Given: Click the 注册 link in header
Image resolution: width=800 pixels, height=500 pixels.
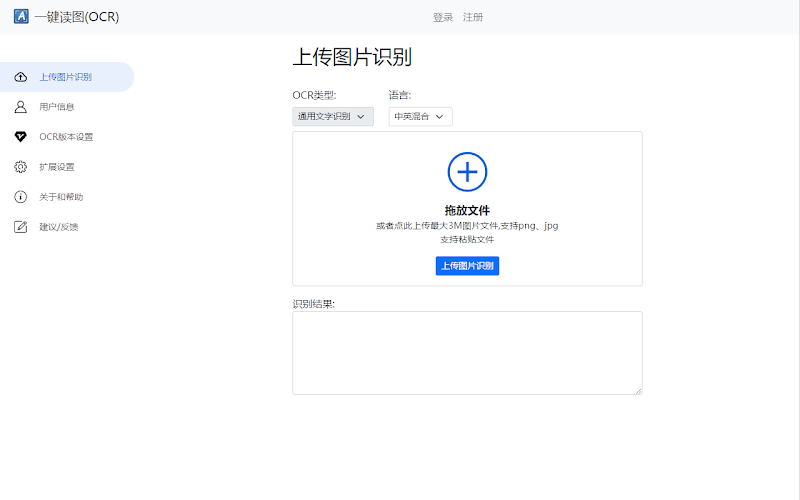Looking at the screenshot, I should click(x=472, y=17).
